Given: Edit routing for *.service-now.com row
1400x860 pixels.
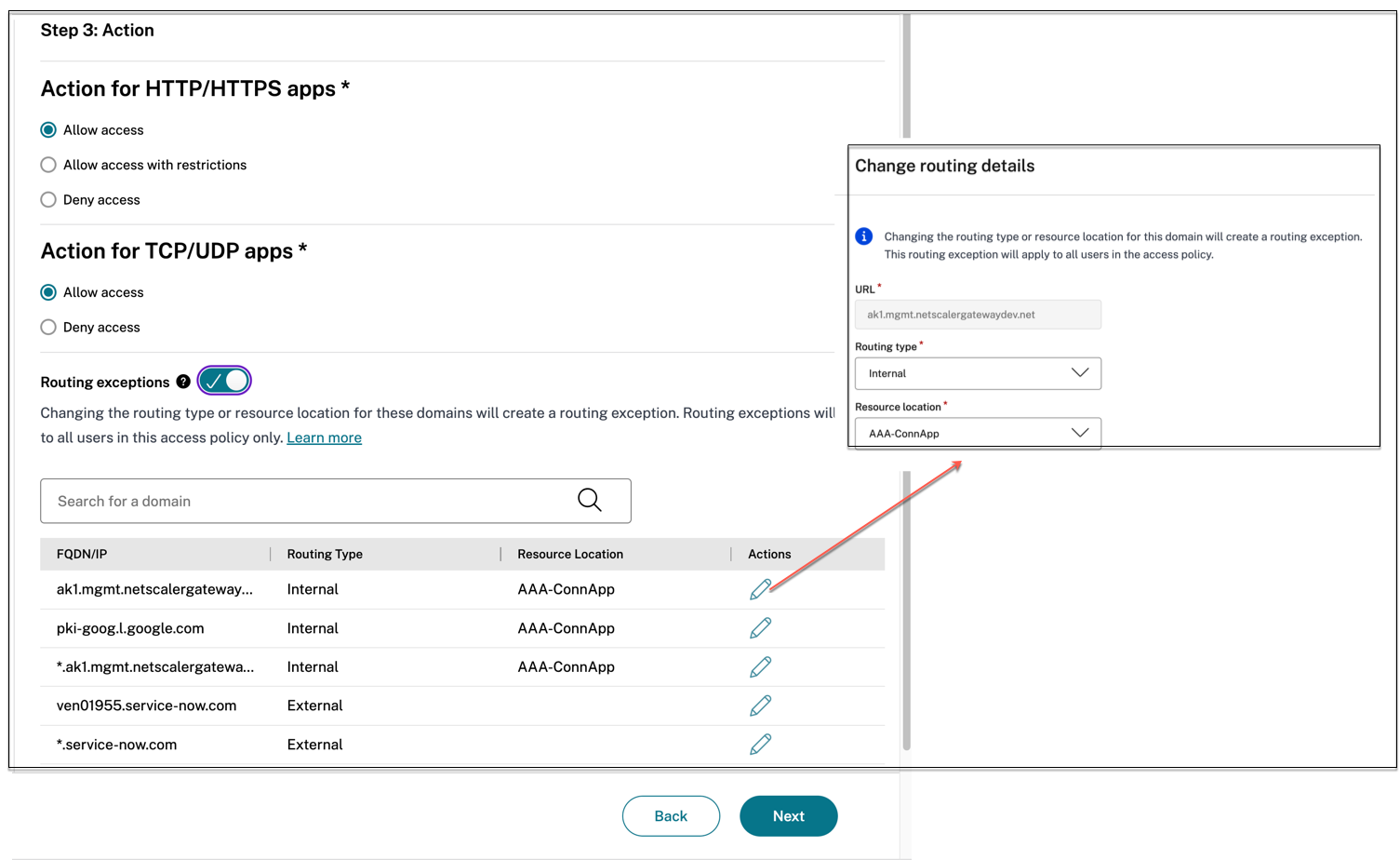Looking at the screenshot, I should [x=760, y=745].
